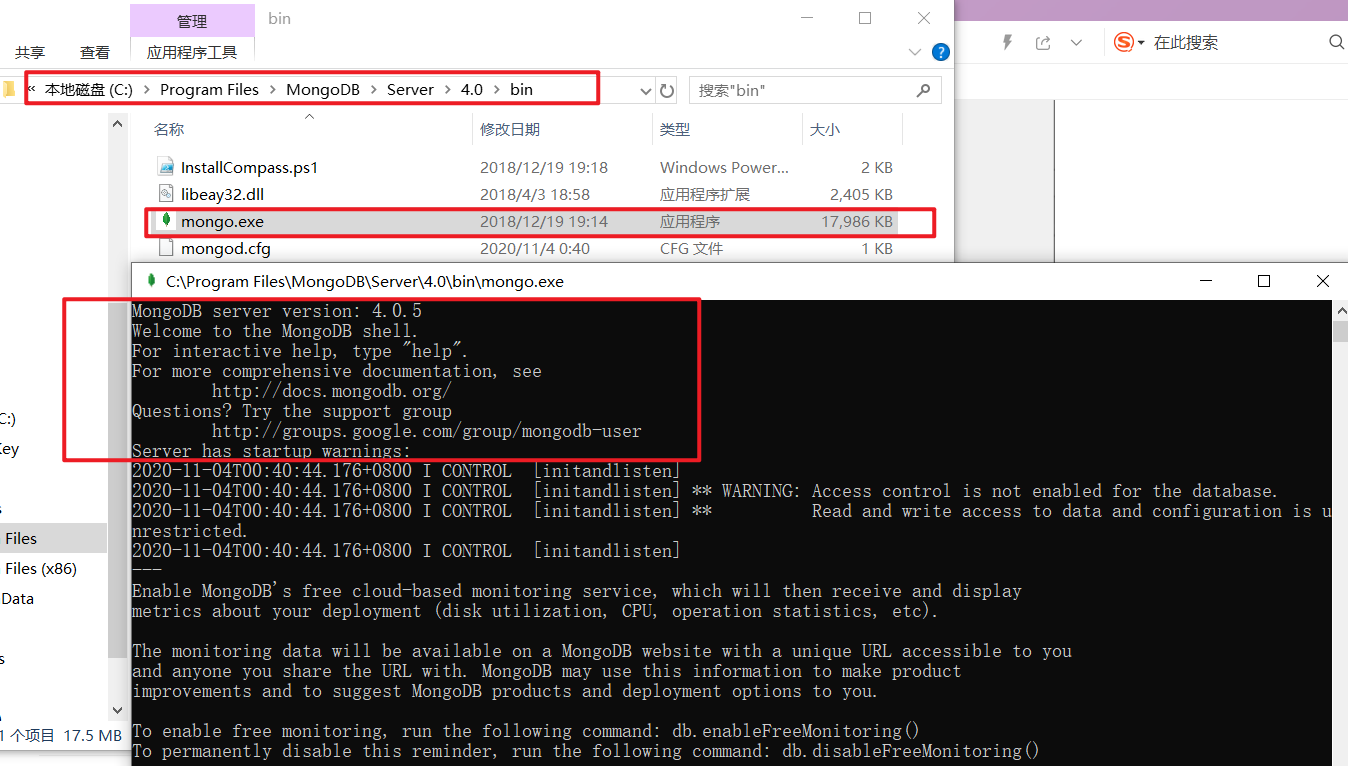
Task: Click the lightning bolt icon in the browser toolbar
Action: click(1007, 42)
